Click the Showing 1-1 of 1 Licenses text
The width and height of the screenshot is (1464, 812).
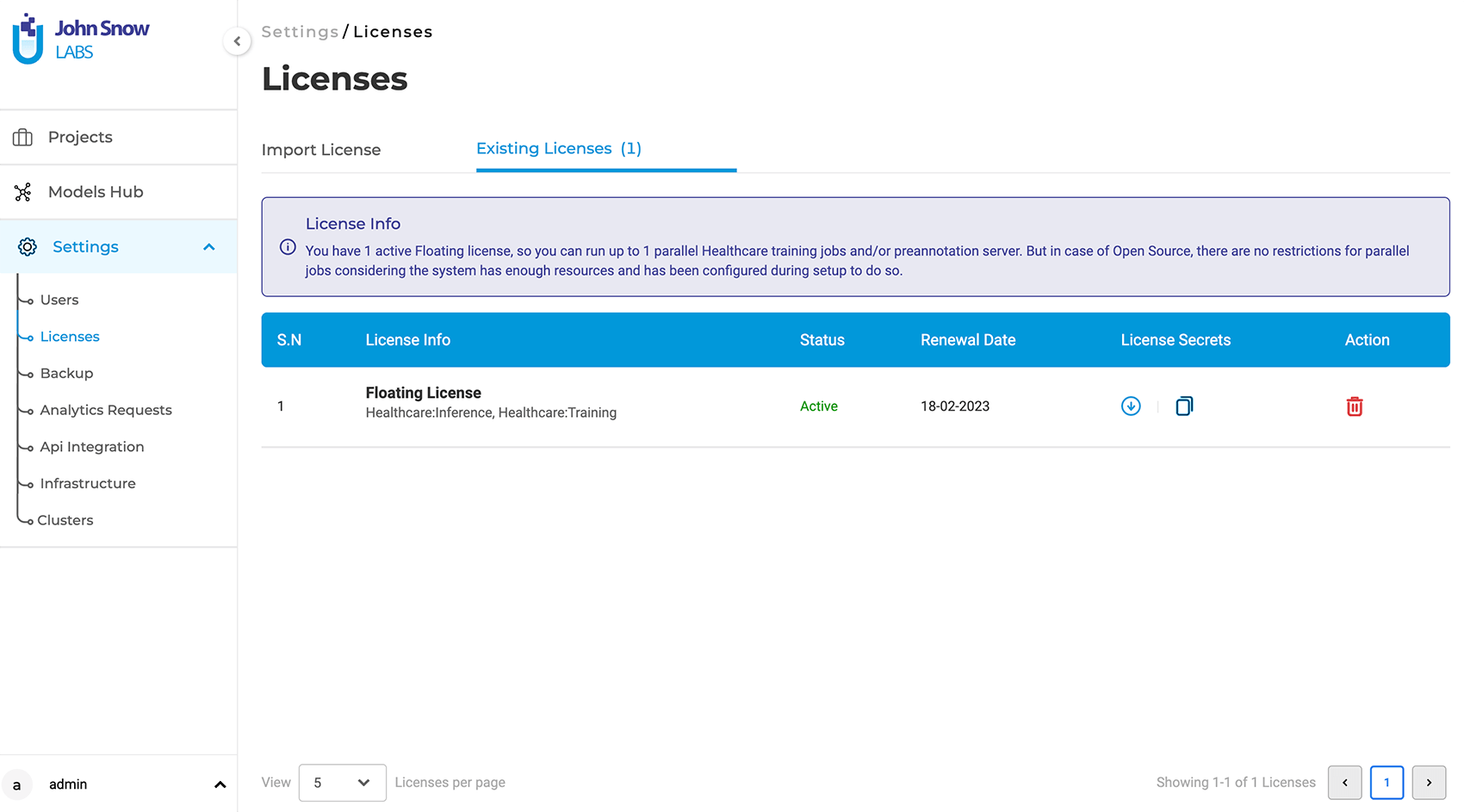click(1236, 783)
